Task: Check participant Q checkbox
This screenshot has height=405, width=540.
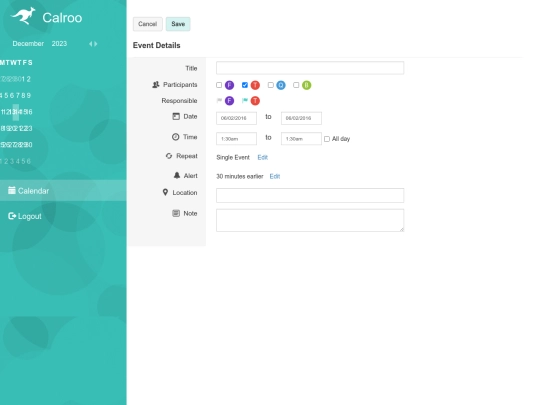Action: 271,85
